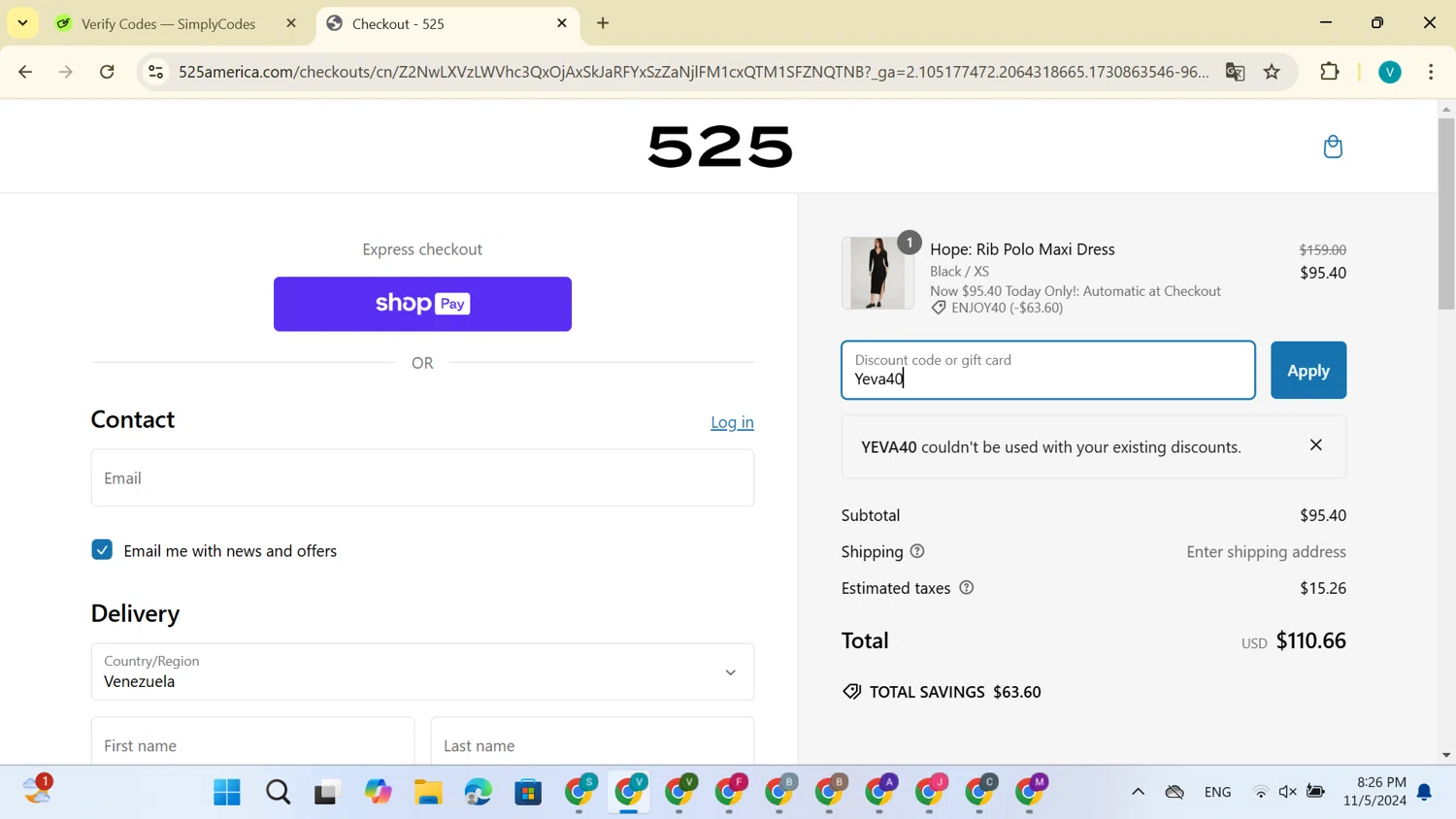Click the discount code or gift card field

click(1048, 370)
